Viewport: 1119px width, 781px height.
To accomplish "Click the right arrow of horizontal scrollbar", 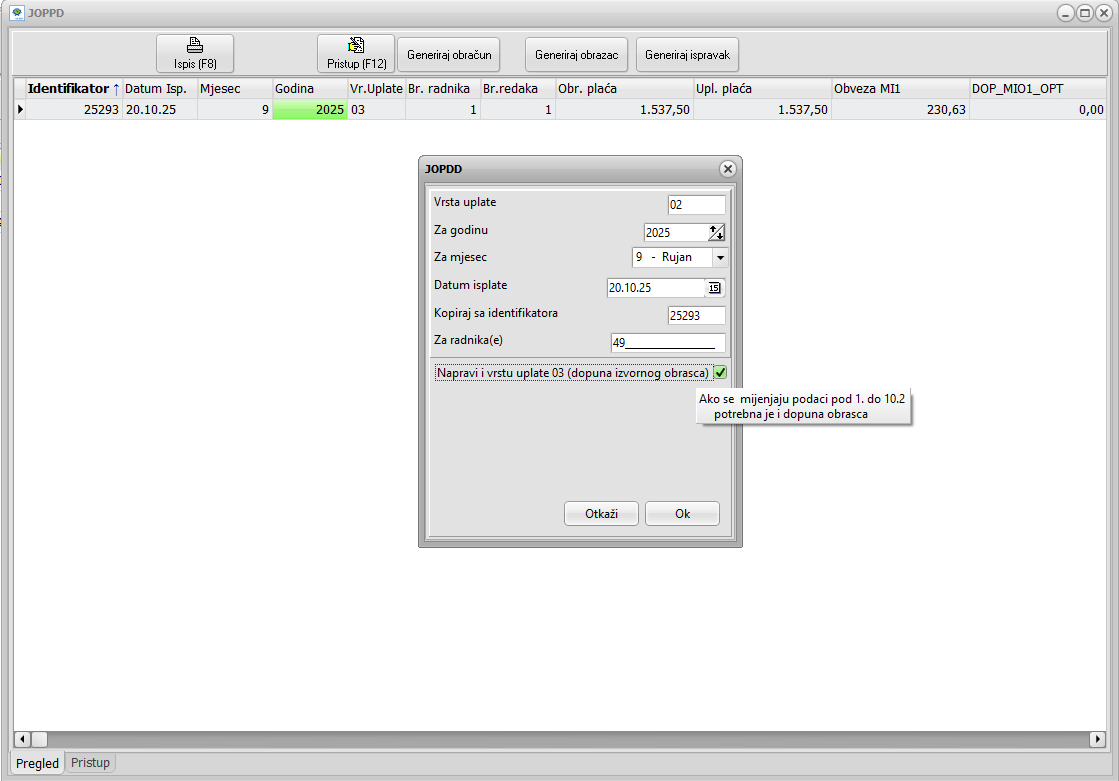I will (x=1097, y=739).
